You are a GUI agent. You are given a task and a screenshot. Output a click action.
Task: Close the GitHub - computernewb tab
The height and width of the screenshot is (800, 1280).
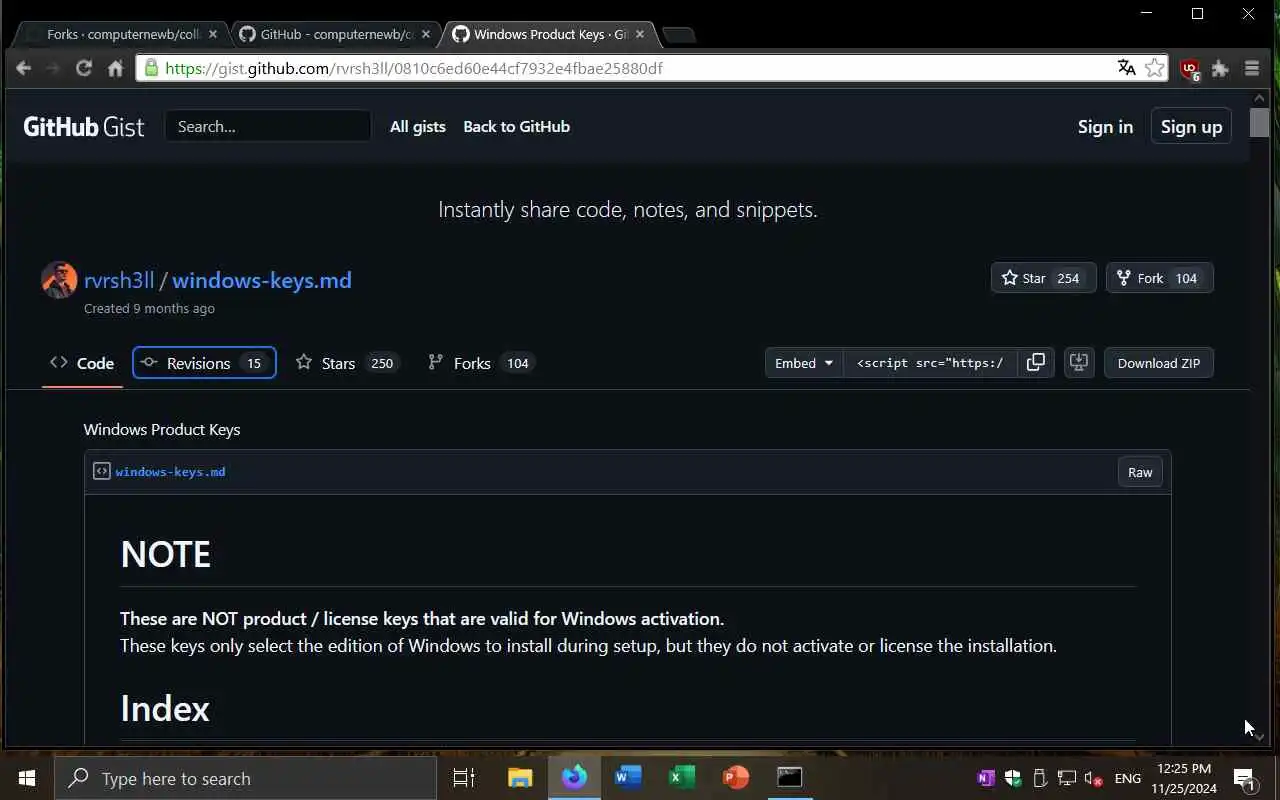426,34
